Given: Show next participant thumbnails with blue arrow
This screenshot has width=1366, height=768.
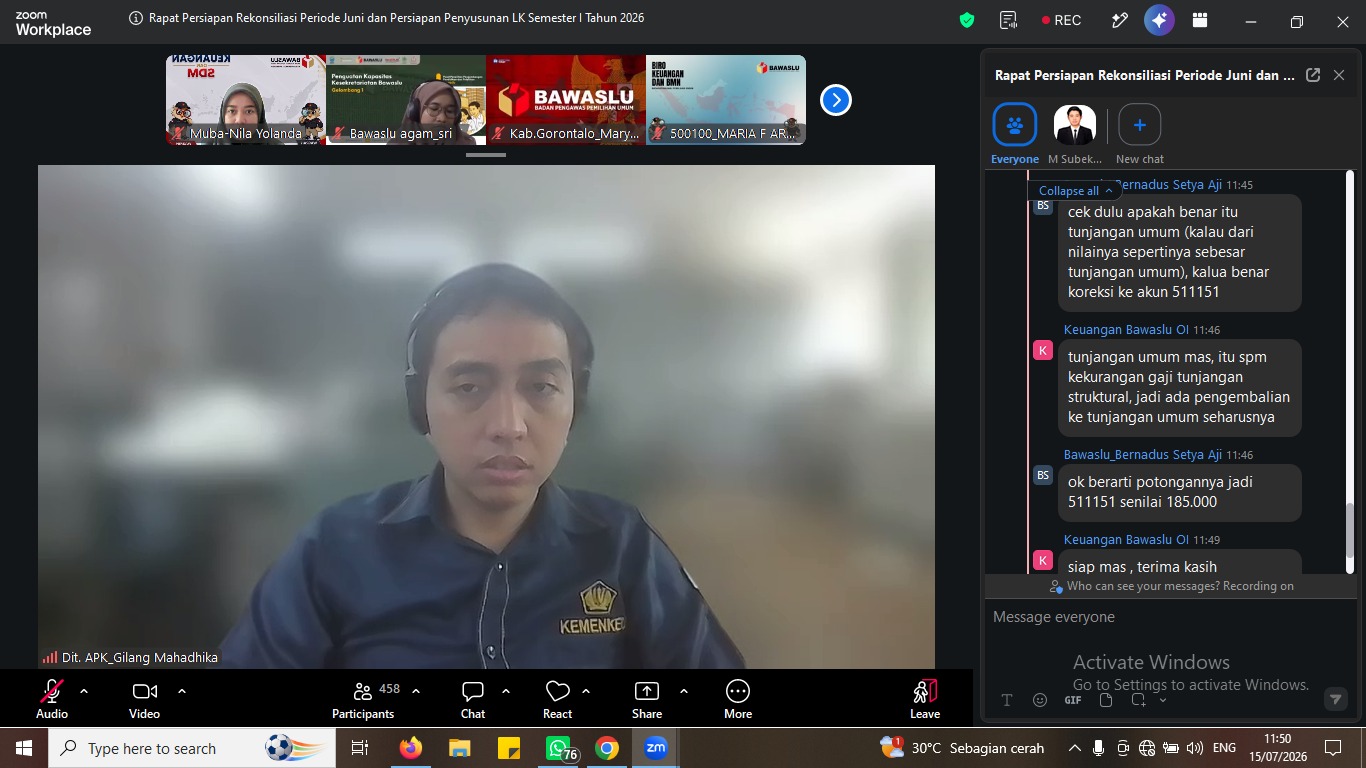Looking at the screenshot, I should pyautogui.click(x=835, y=100).
